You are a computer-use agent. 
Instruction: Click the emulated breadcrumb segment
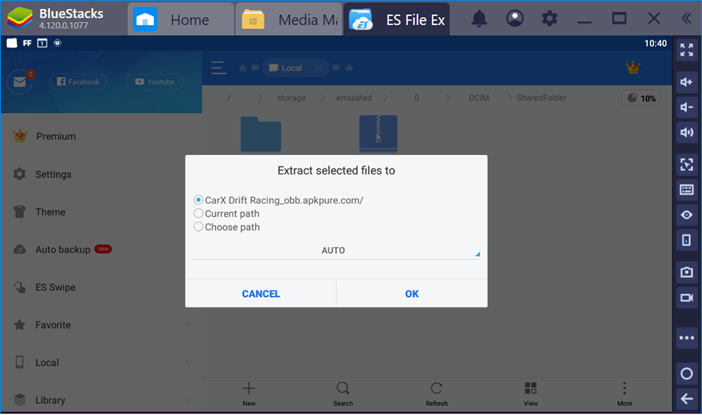tap(354, 98)
